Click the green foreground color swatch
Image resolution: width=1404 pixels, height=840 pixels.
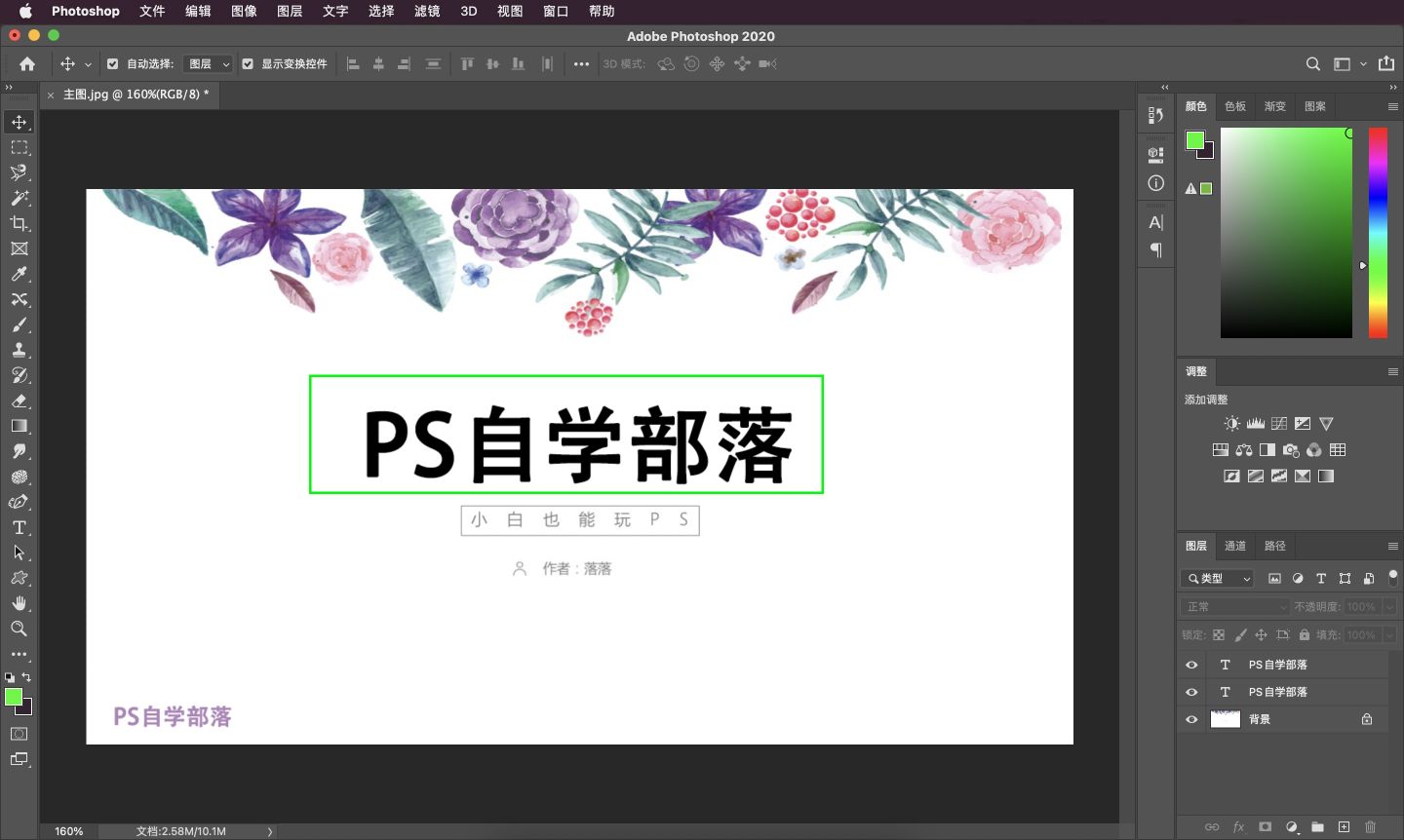pyautogui.click(x=14, y=697)
